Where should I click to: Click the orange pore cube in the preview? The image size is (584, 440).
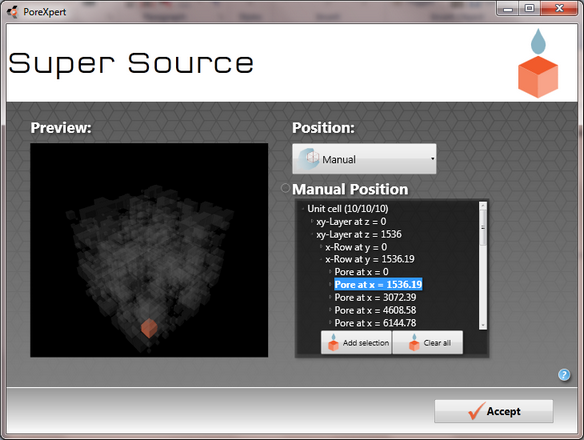pyautogui.click(x=149, y=328)
